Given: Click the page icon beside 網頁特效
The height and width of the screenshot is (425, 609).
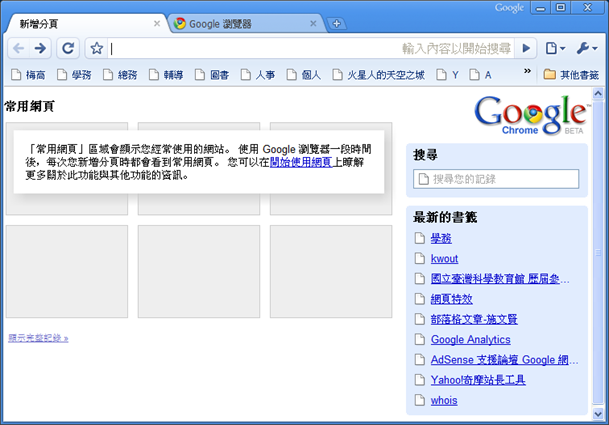Looking at the screenshot, I should click(x=419, y=299).
